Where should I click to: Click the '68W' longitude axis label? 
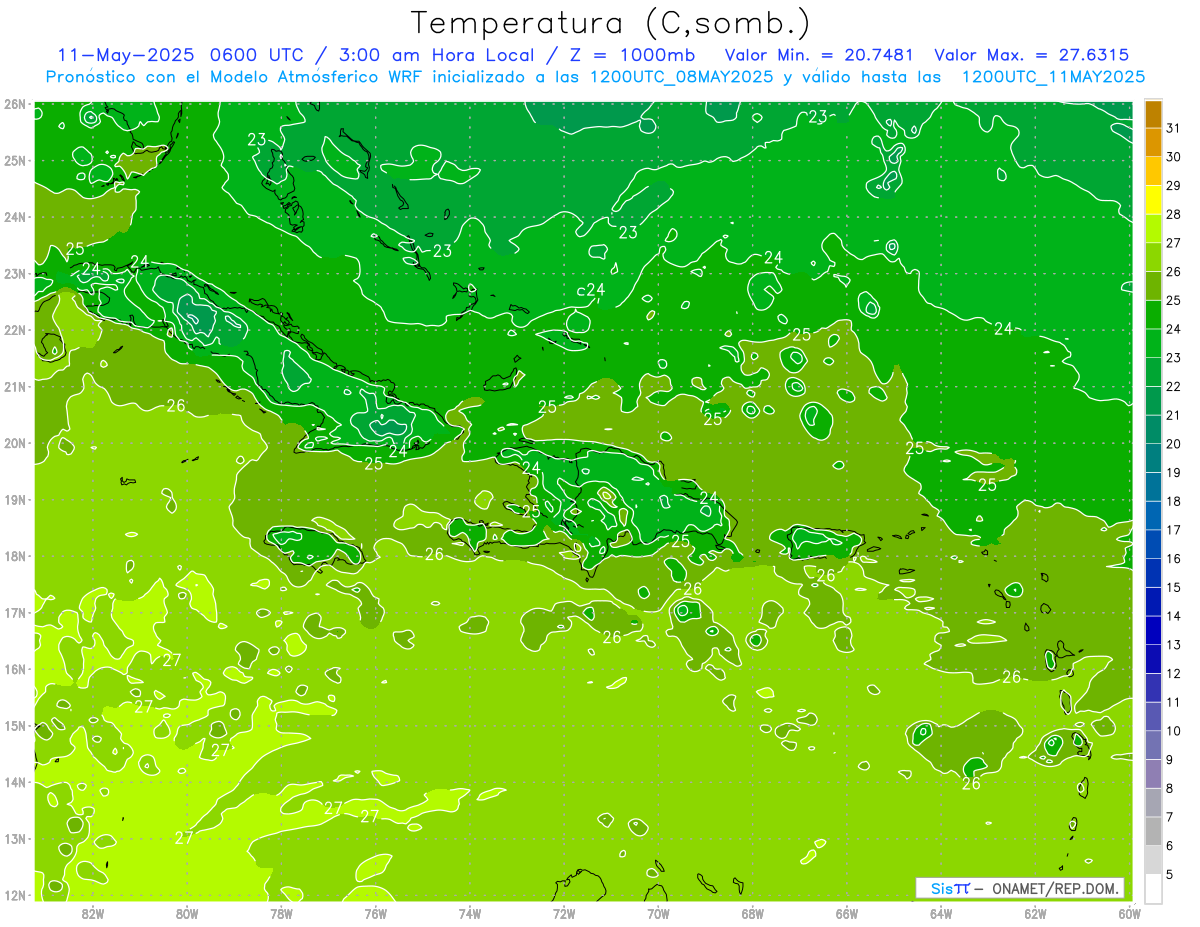click(x=752, y=913)
